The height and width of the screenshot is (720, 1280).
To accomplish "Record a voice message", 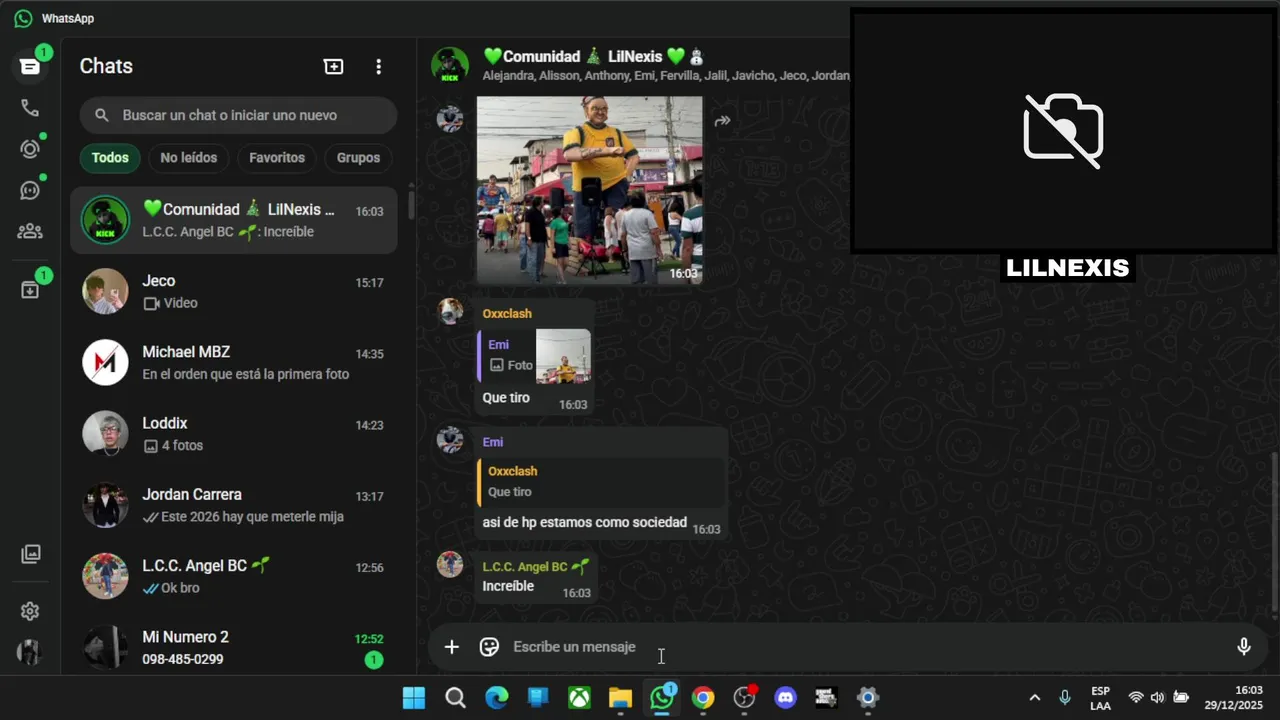I will pyautogui.click(x=1244, y=647).
